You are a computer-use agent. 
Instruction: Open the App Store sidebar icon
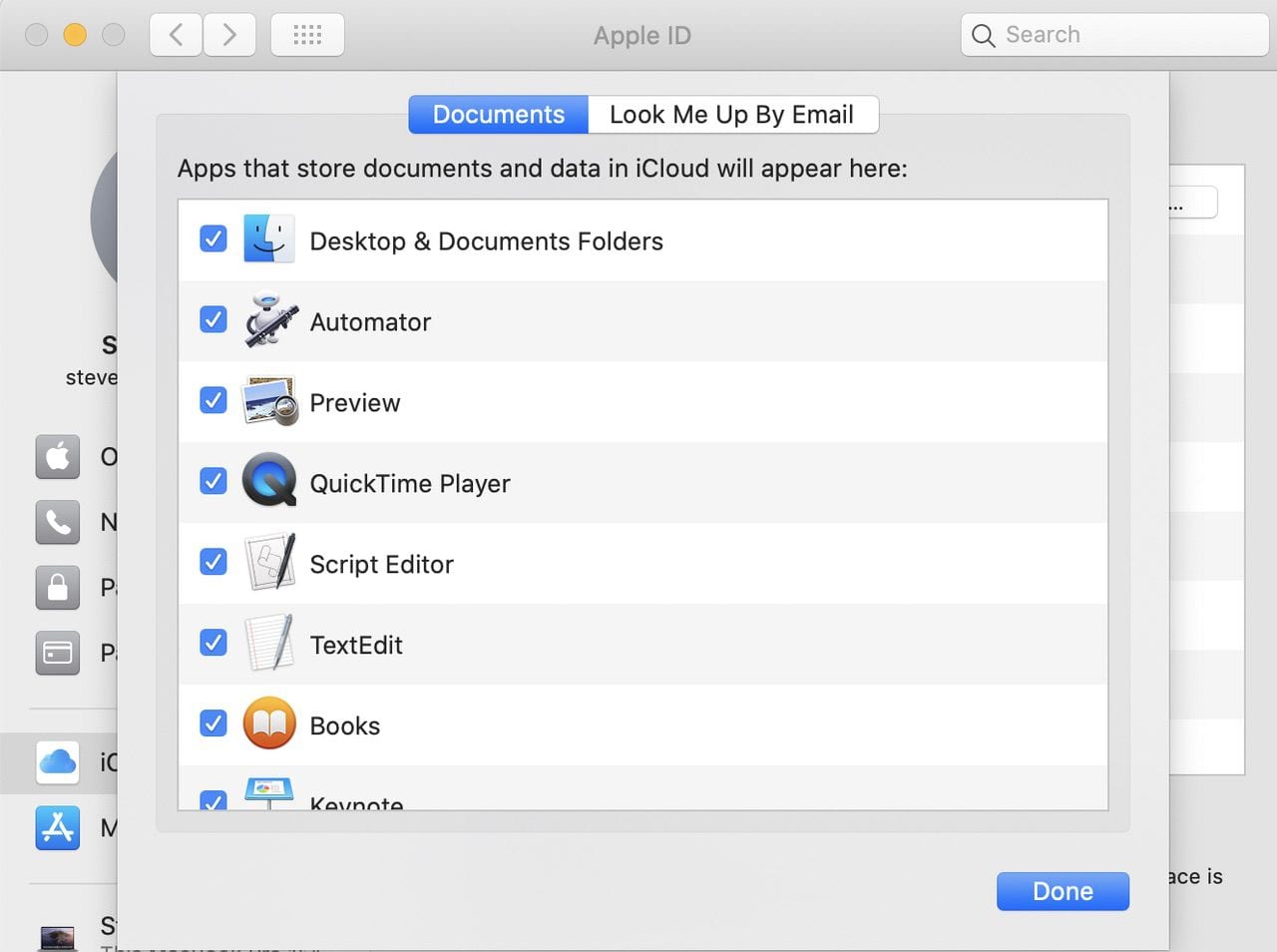(x=58, y=828)
